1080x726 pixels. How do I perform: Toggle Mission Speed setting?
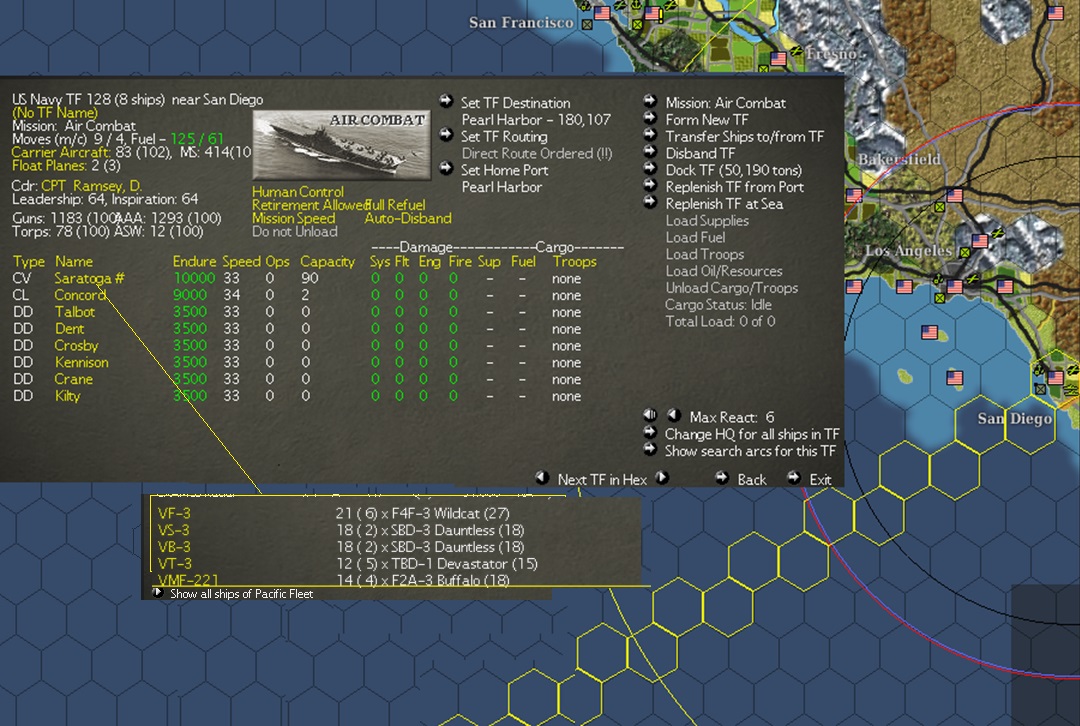click(293, 218)
